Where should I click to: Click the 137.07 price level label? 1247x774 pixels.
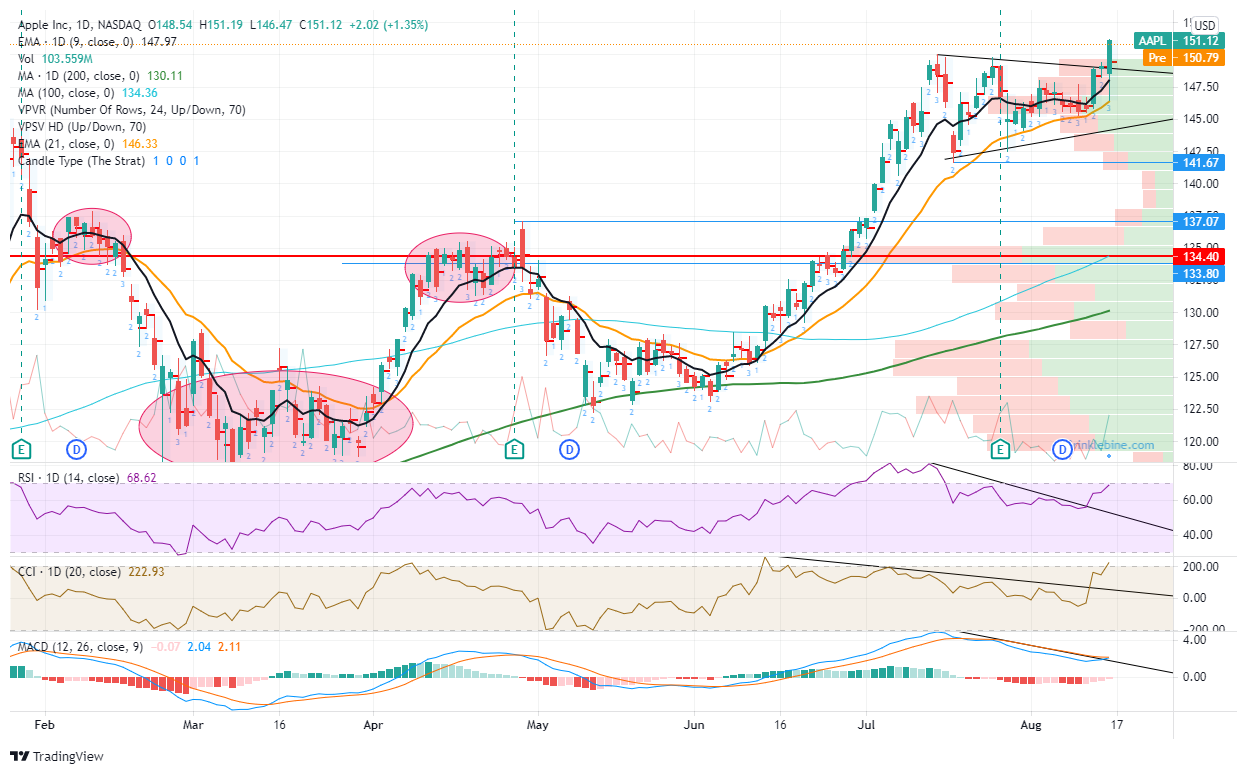pos(1198,221)
